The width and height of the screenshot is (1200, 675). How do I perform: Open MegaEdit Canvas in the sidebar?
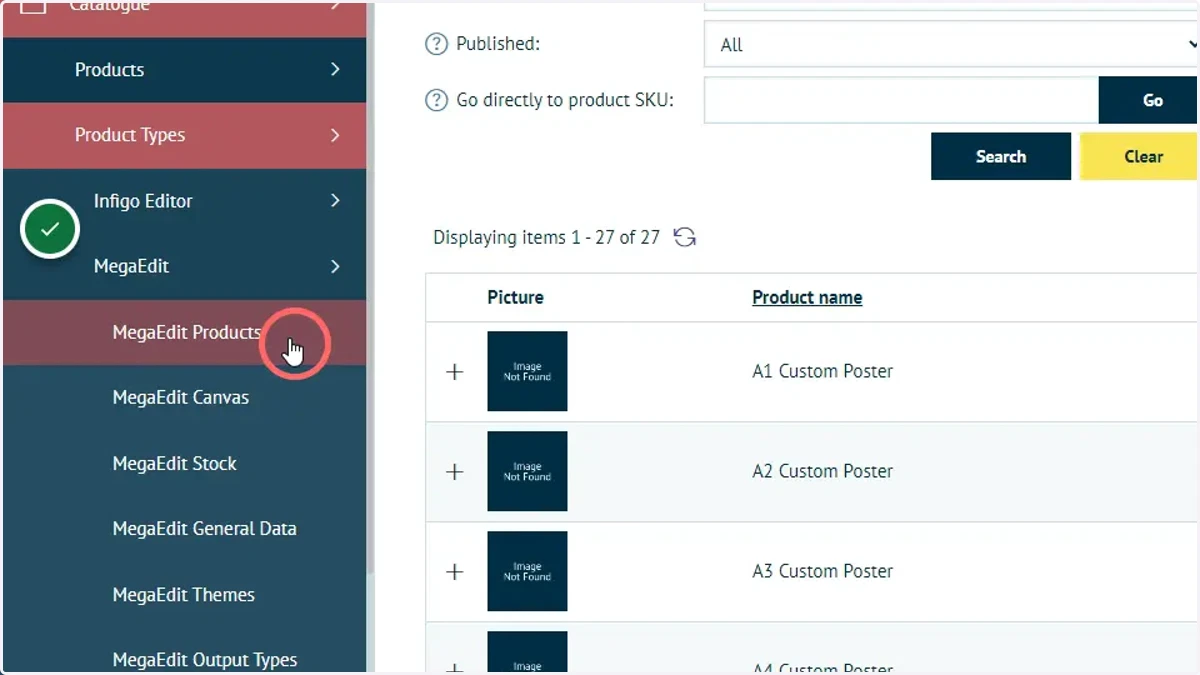click(184, 397)
